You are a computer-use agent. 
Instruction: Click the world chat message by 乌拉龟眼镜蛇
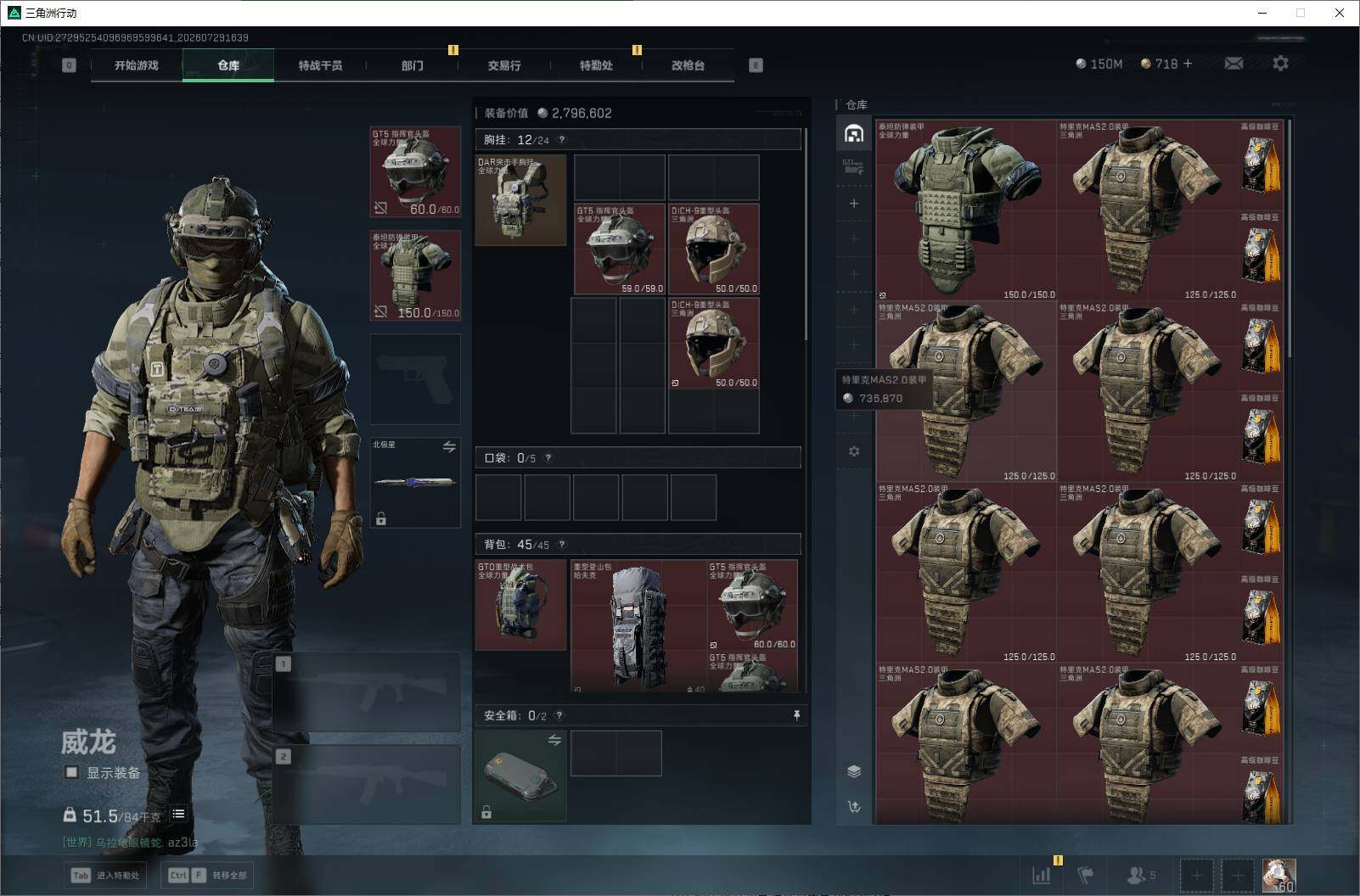pos(130,843)
